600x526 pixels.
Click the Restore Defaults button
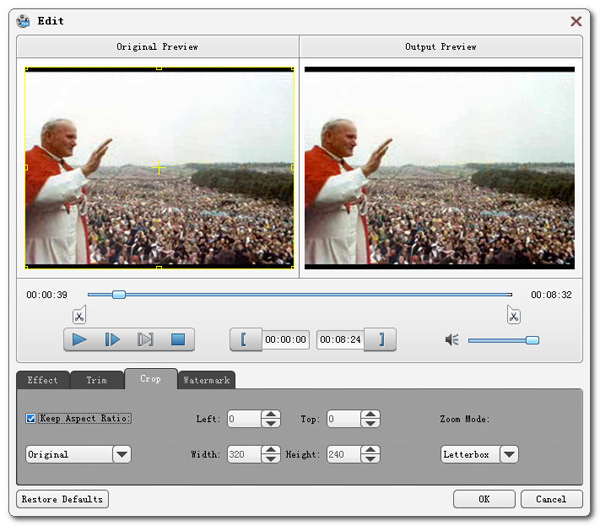pos(62,499)
